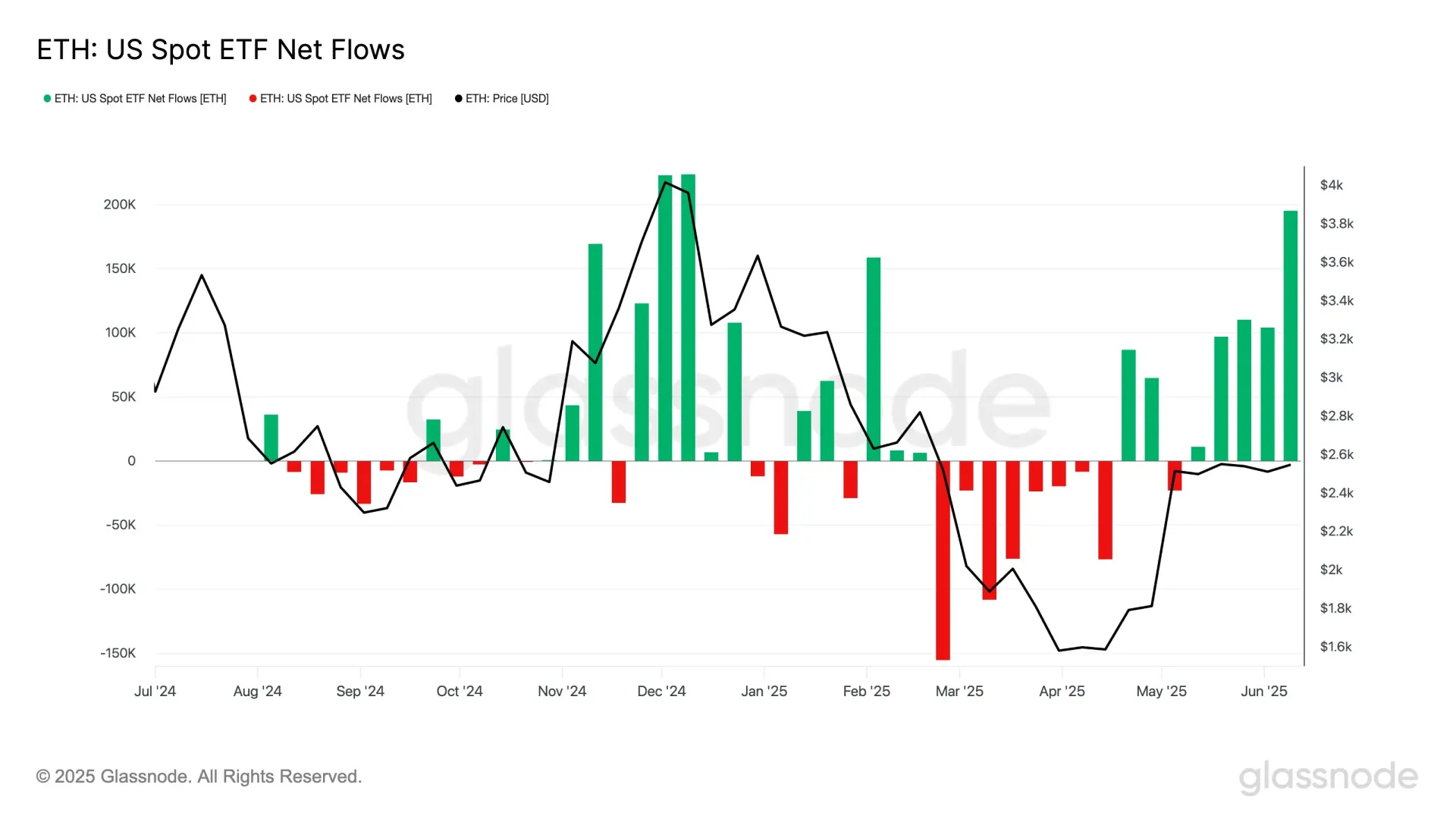Image resolution: width=1456 pixels, height=819 pixels.
Task: Click the Jun '25 x-axis label
Action: pos(1263,691)
